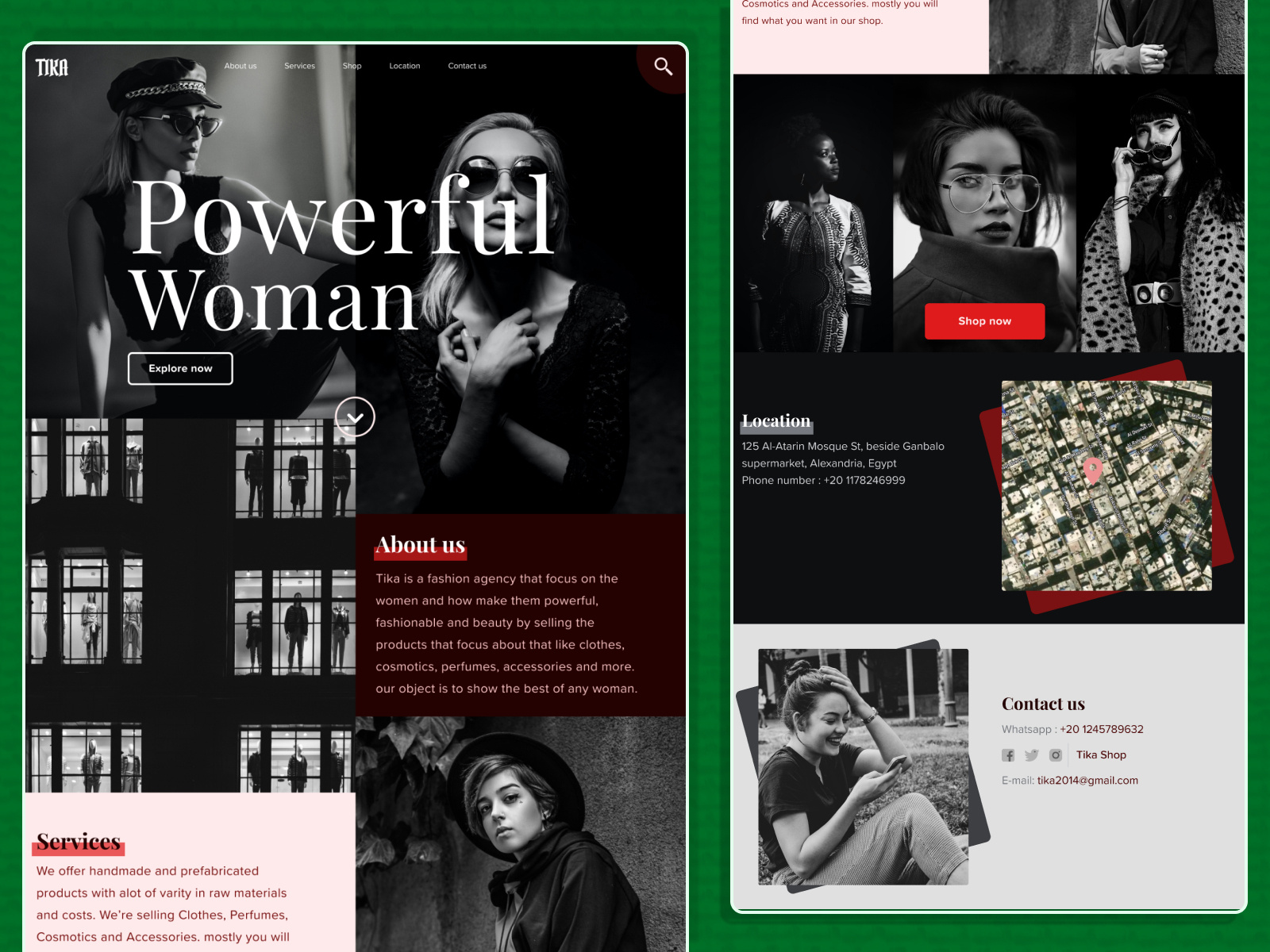
Task: Click the TIKA logo
Action: [x=52, y=67]
